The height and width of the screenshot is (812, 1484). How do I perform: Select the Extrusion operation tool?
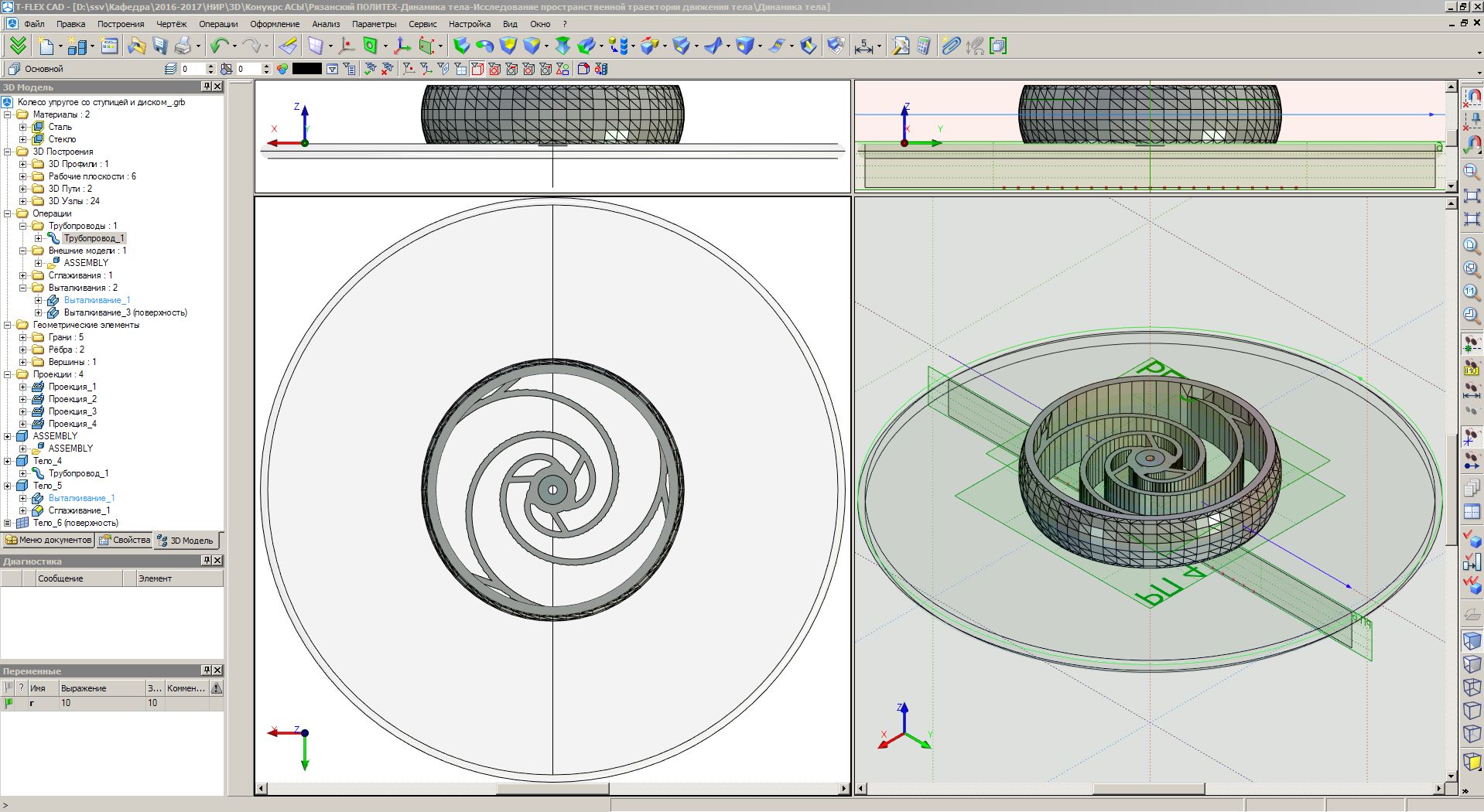[462, 46]
